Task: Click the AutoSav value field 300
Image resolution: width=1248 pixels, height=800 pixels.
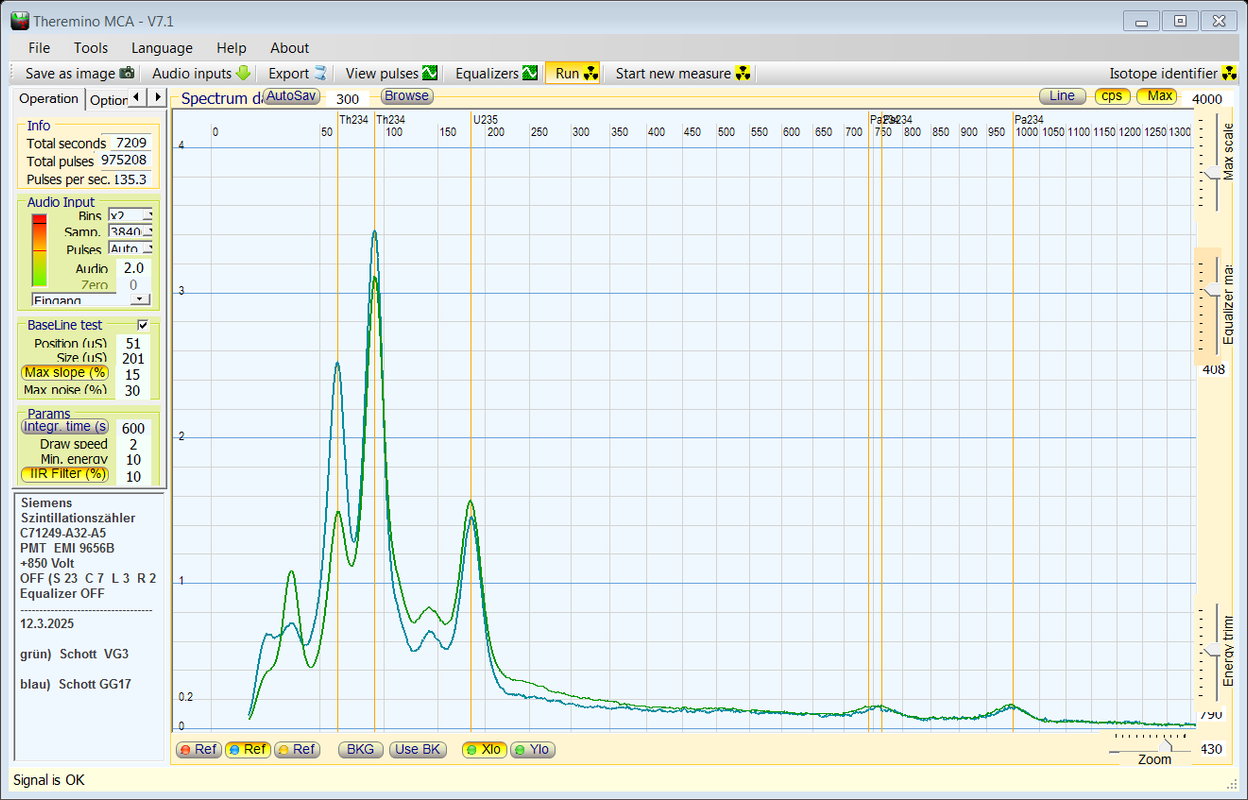Action: pos(347,99)
